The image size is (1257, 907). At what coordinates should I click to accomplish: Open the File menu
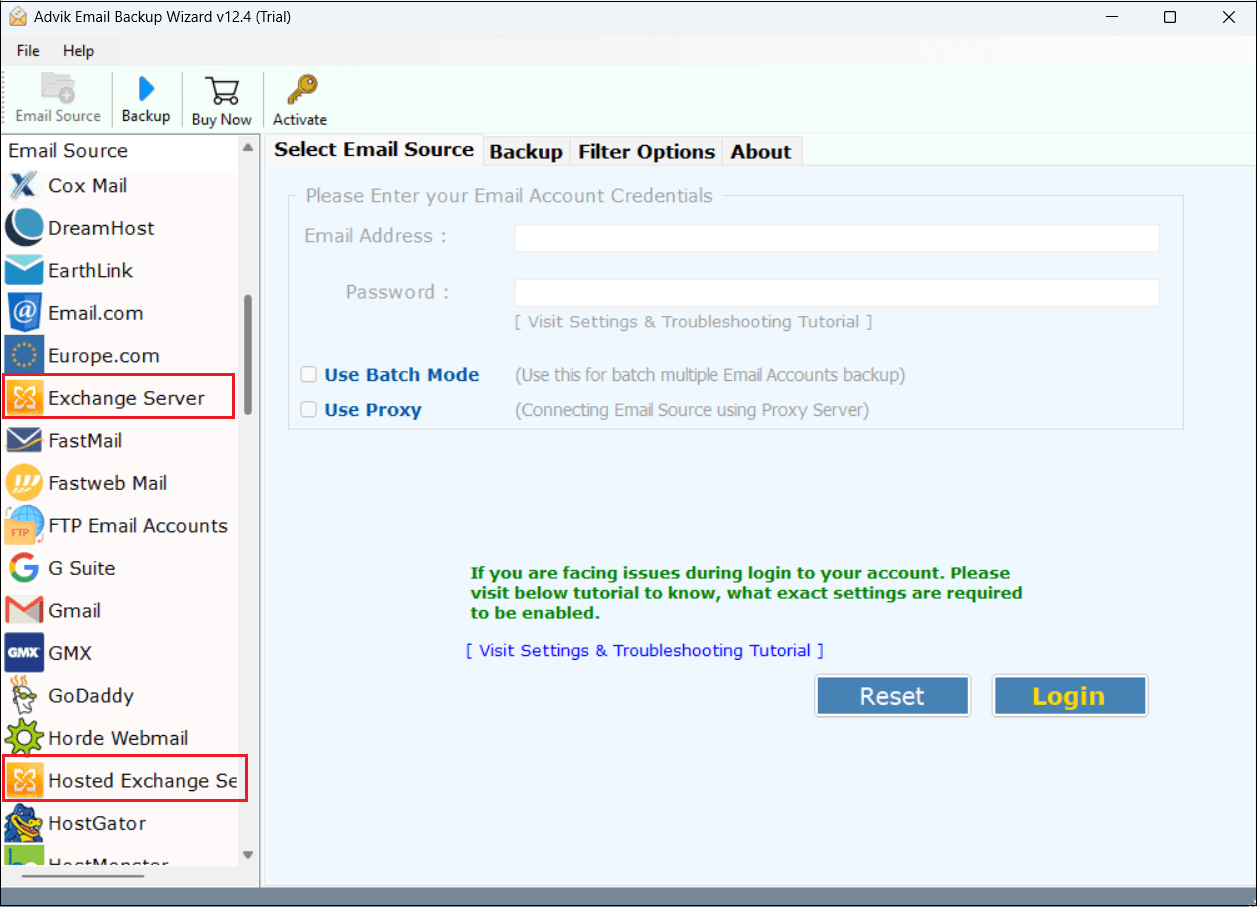[28, 51]
